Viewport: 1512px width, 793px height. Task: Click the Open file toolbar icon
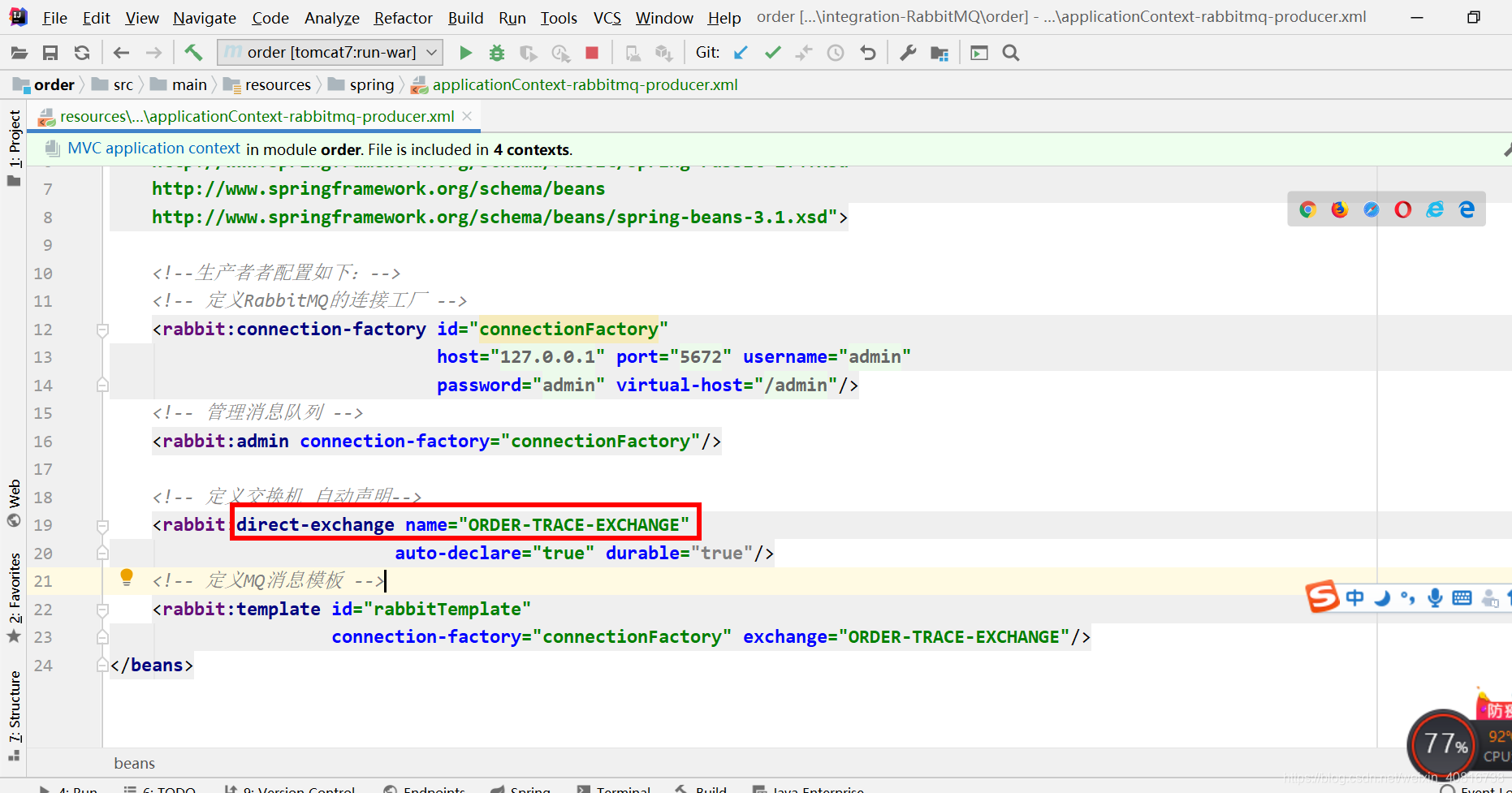pos(19,53)
